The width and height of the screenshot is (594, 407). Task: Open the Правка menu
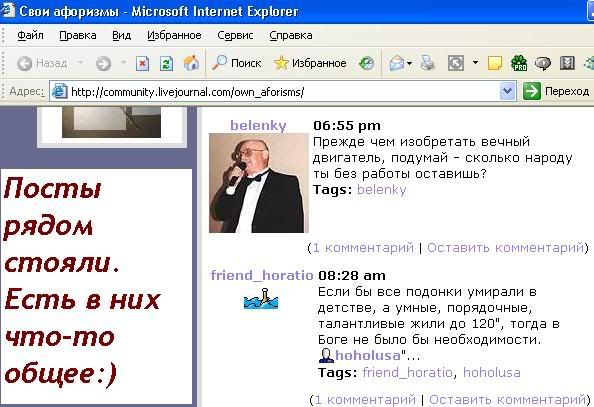click(78, 35)
